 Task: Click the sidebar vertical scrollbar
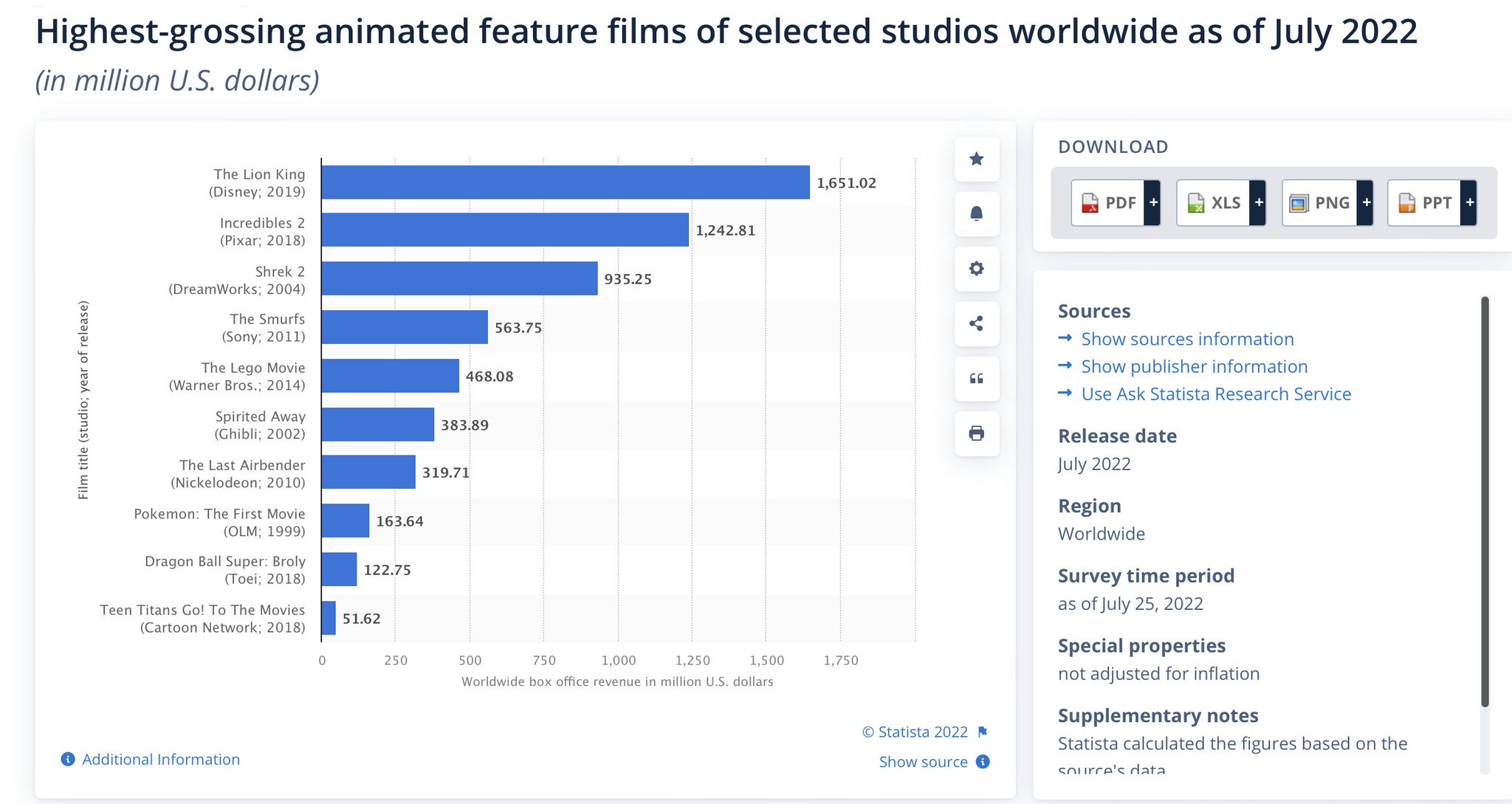coord(1485,502)
